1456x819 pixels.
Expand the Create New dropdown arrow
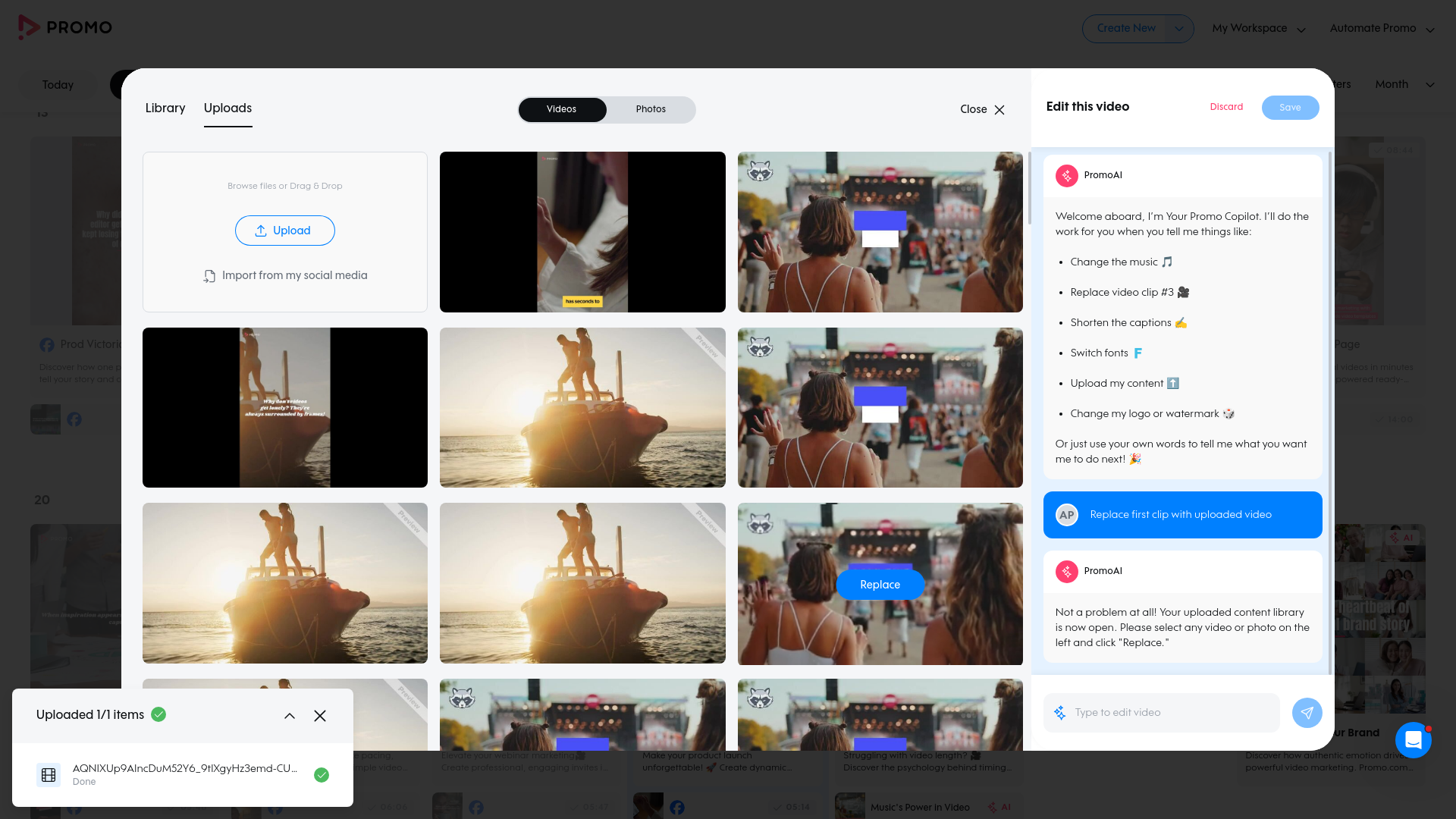pos(1178,29)
